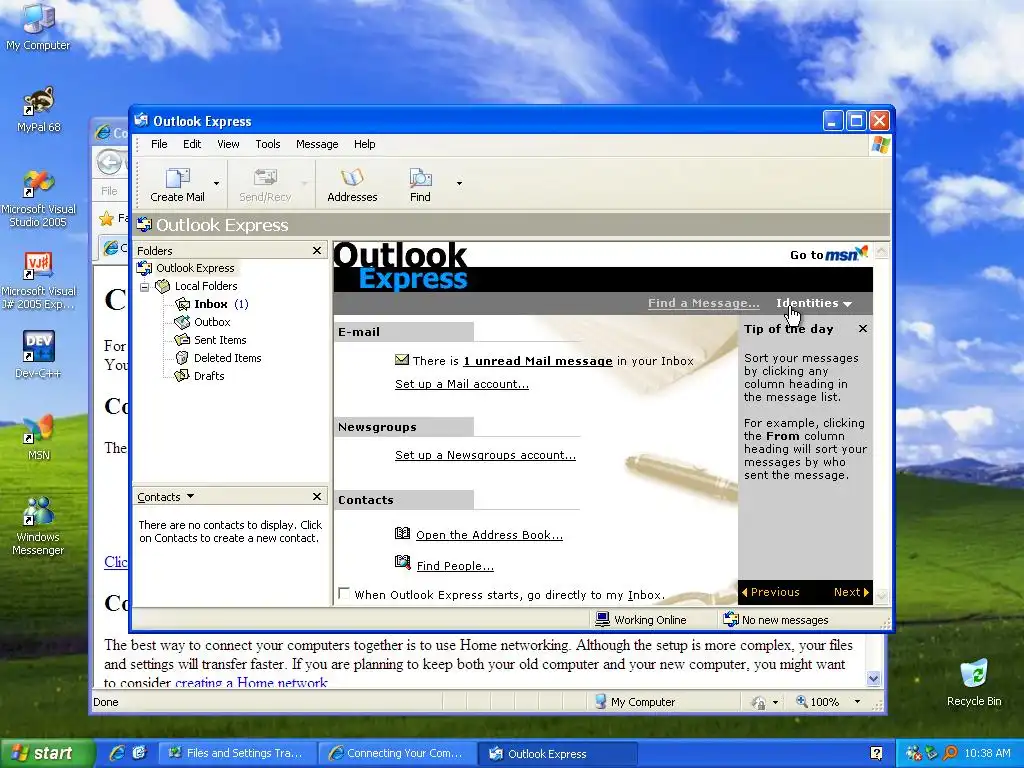Viewport: 1024px width, 768px height.
Task: Close the Contacts pane
Action: pos(317,497)
